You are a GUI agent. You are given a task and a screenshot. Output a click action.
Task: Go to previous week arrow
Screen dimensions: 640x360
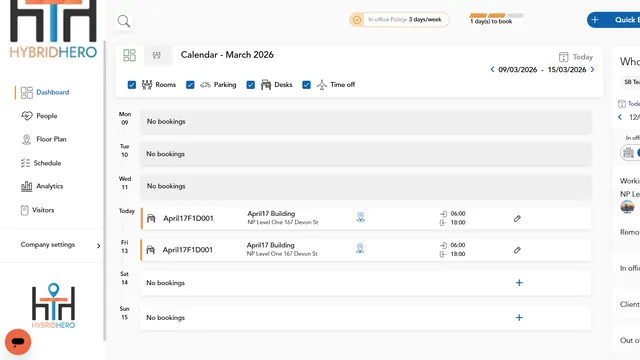click(492, 69)
